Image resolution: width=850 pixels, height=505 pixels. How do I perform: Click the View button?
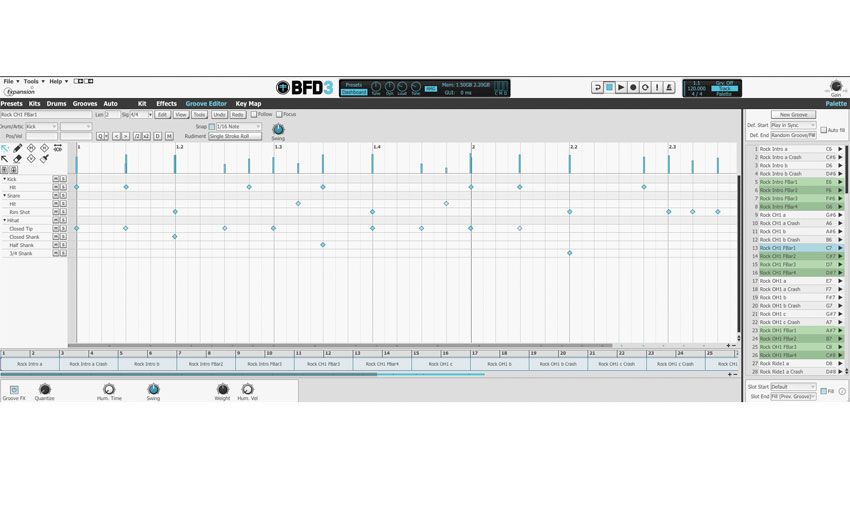pyautogui.click(x=181, y=115)
